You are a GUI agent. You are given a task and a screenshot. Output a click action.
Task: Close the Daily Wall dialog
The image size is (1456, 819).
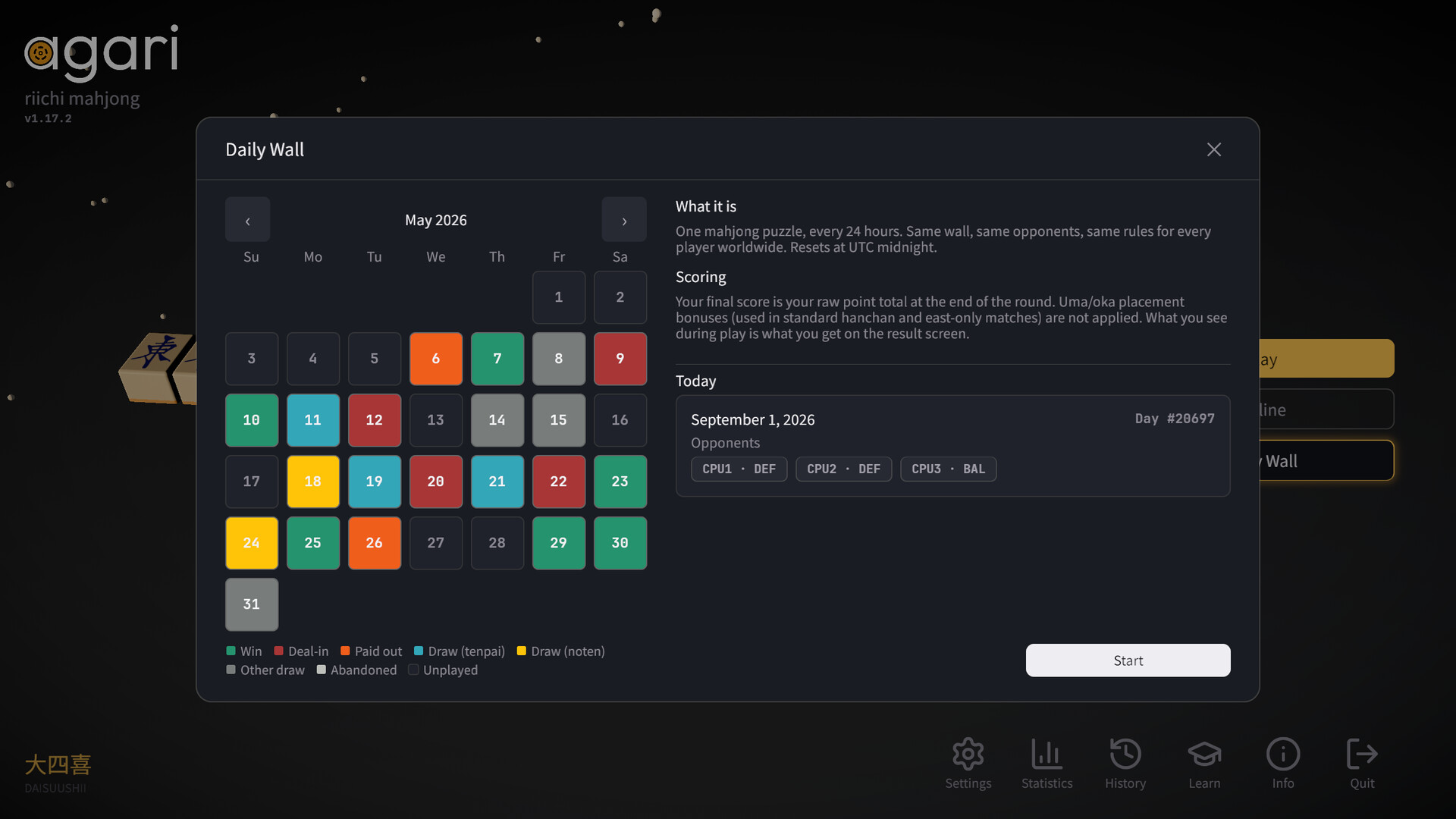click(x=1214, y=149)
